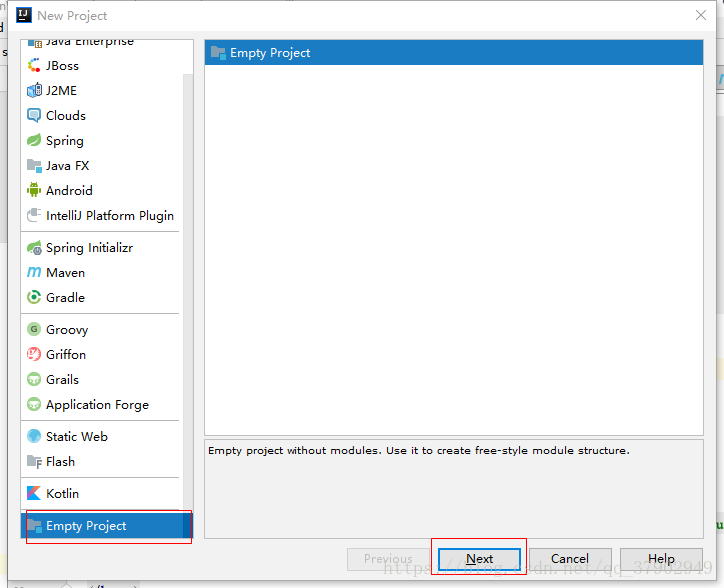Select Java FX project type
This screenshot has width=724, height=588.
click(x=102, y=165)
